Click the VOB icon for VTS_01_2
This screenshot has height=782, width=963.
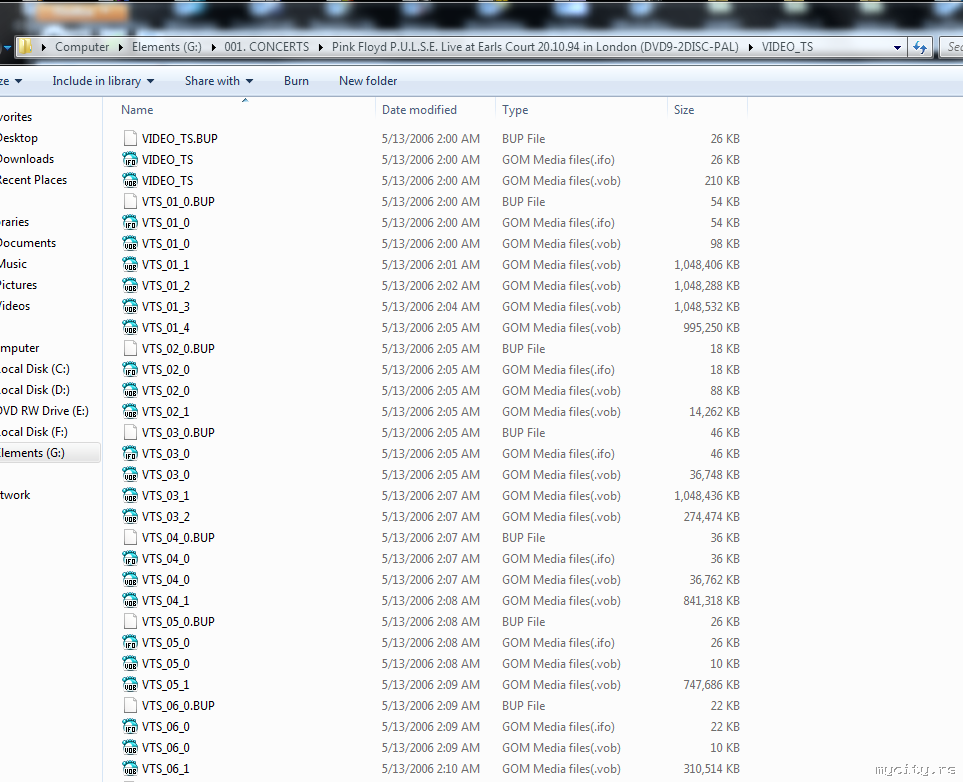tap(130, 285)
